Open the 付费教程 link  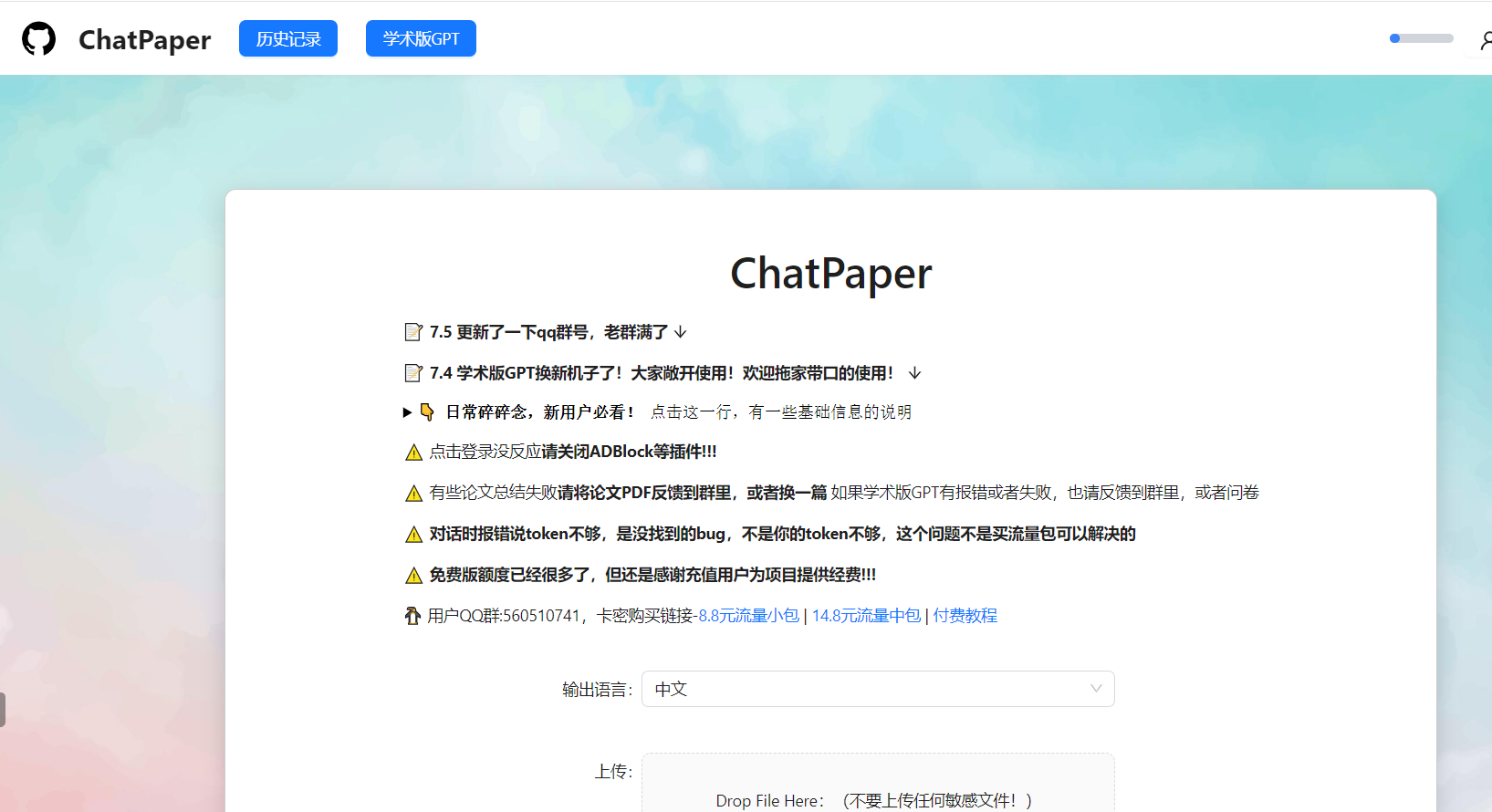[965, 616]
